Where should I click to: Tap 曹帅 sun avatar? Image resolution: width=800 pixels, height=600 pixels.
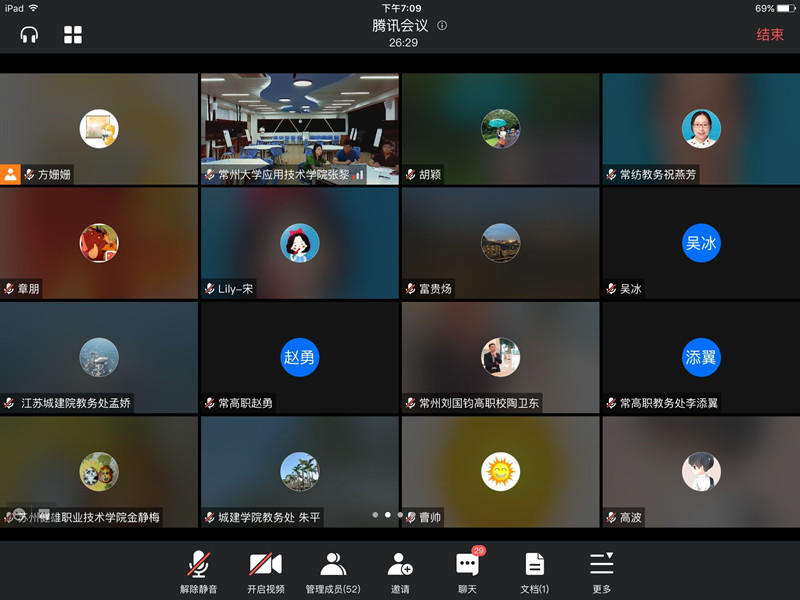coord(500,471)
